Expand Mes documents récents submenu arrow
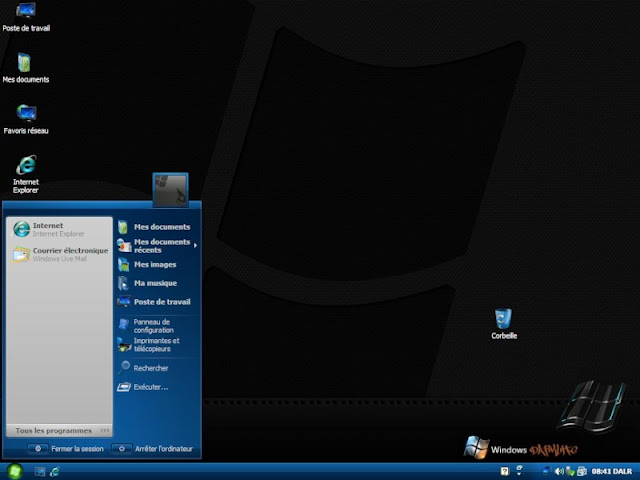 point(196,245)
